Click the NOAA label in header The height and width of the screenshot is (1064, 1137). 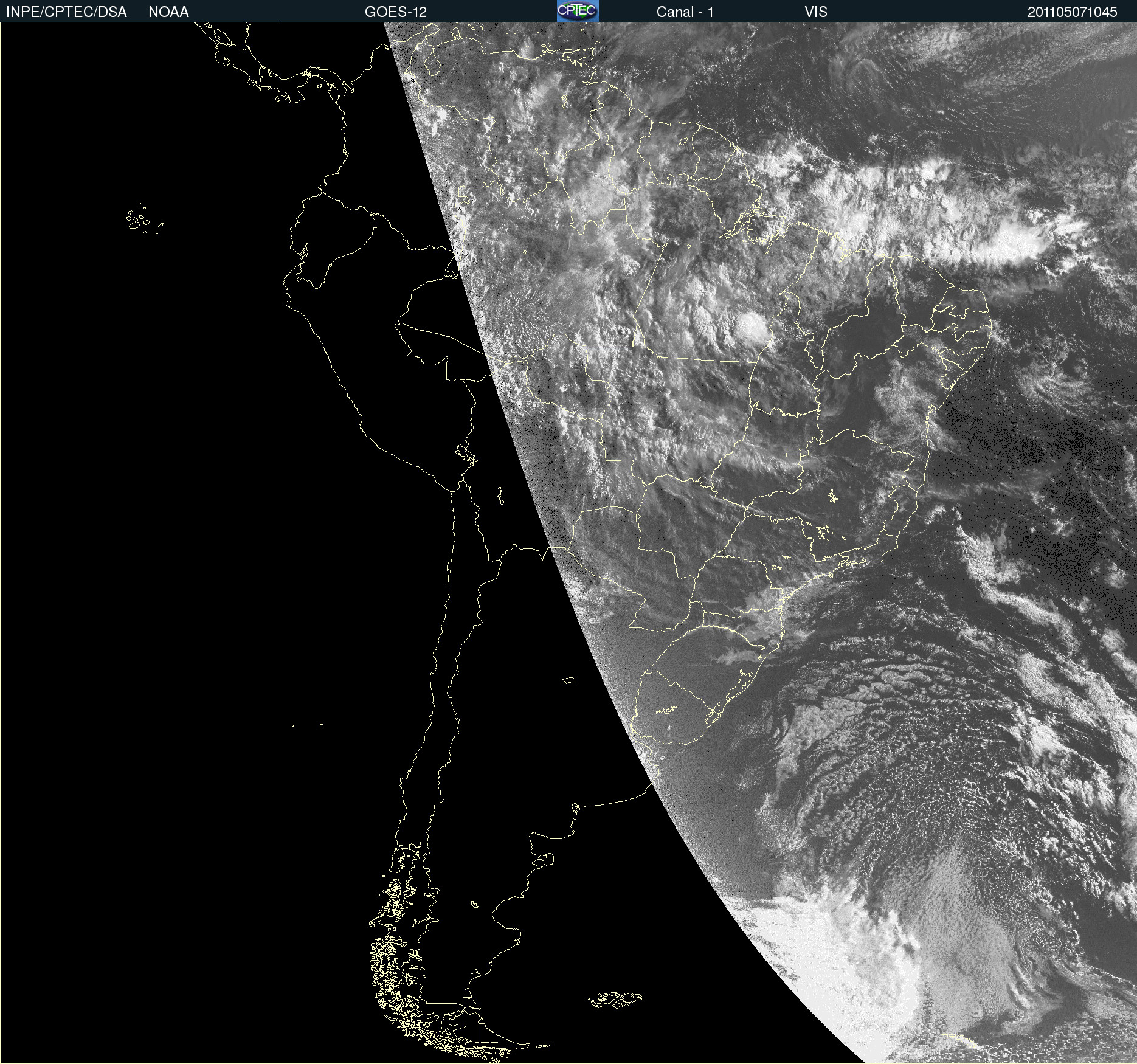tap(168, 12)
